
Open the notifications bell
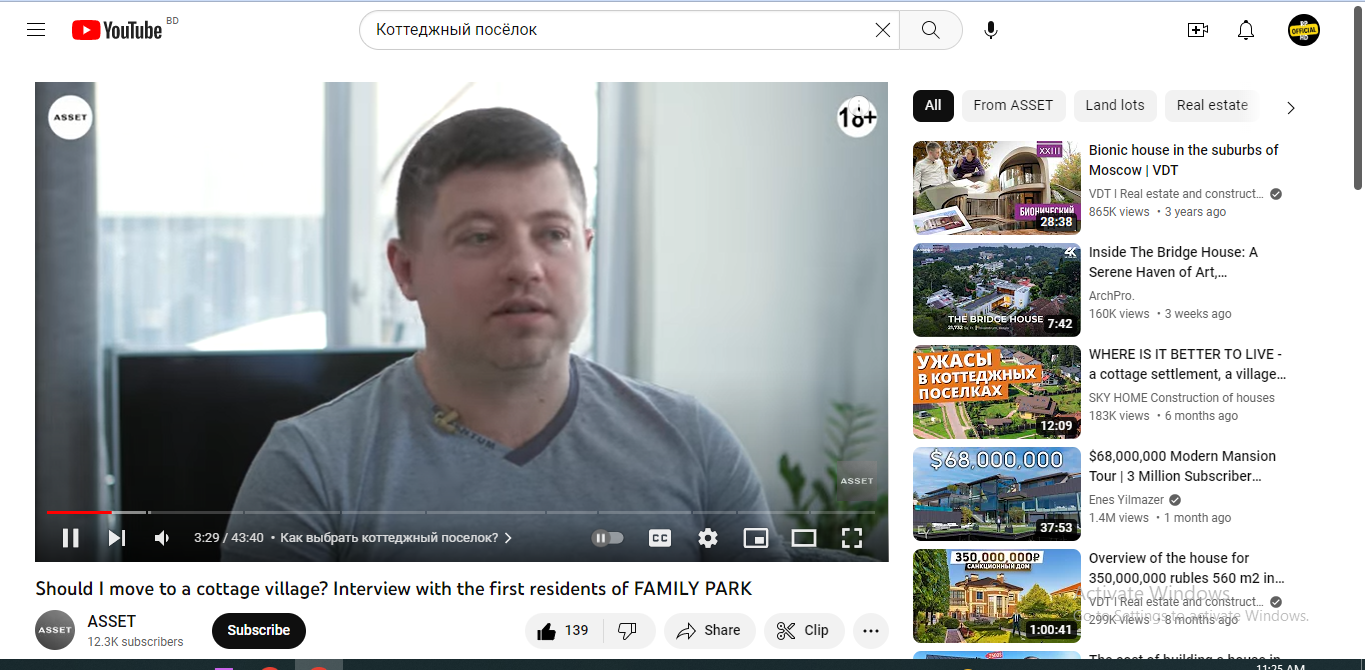[x=1245, y=30]
